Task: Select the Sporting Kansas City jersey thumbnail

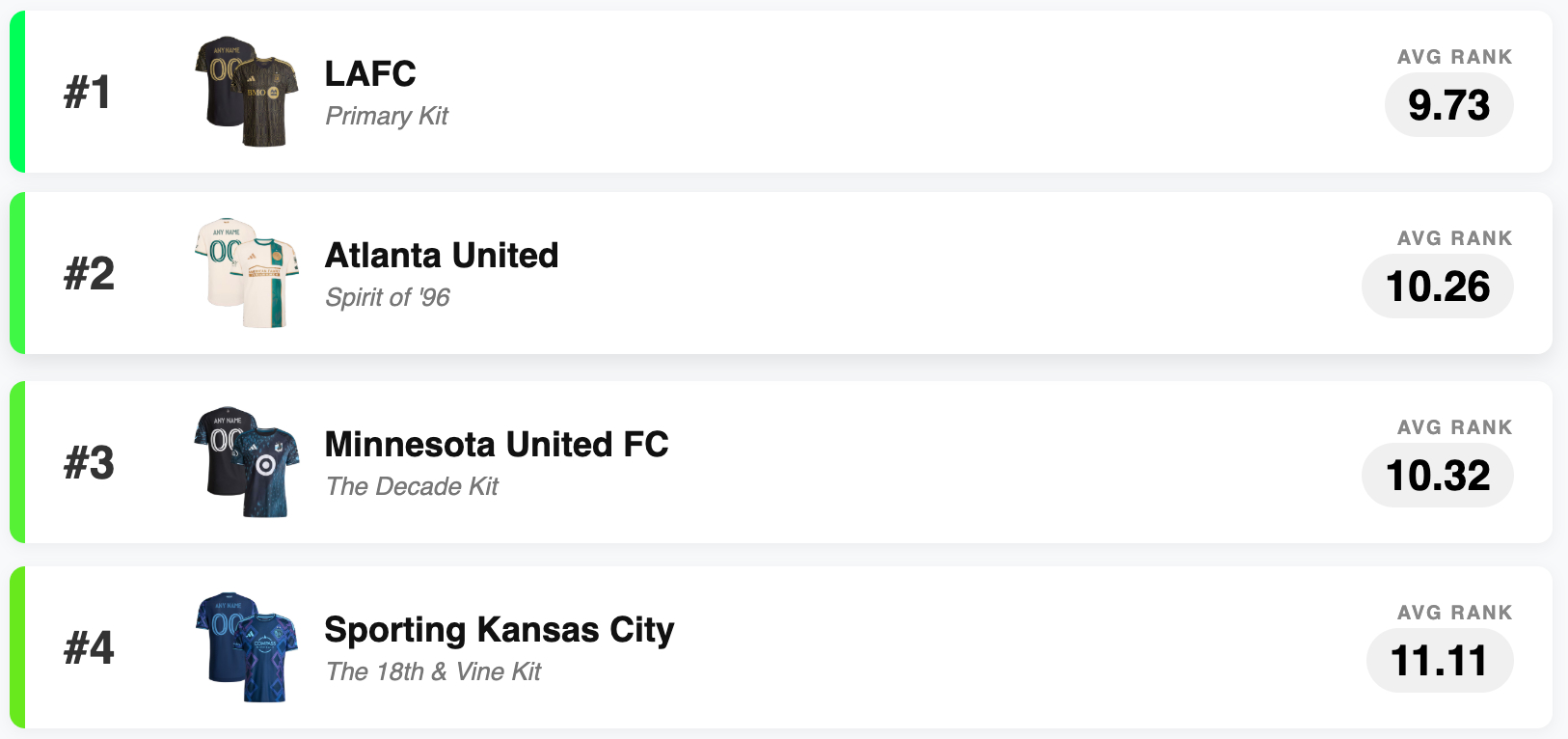Action: point(247,647)
